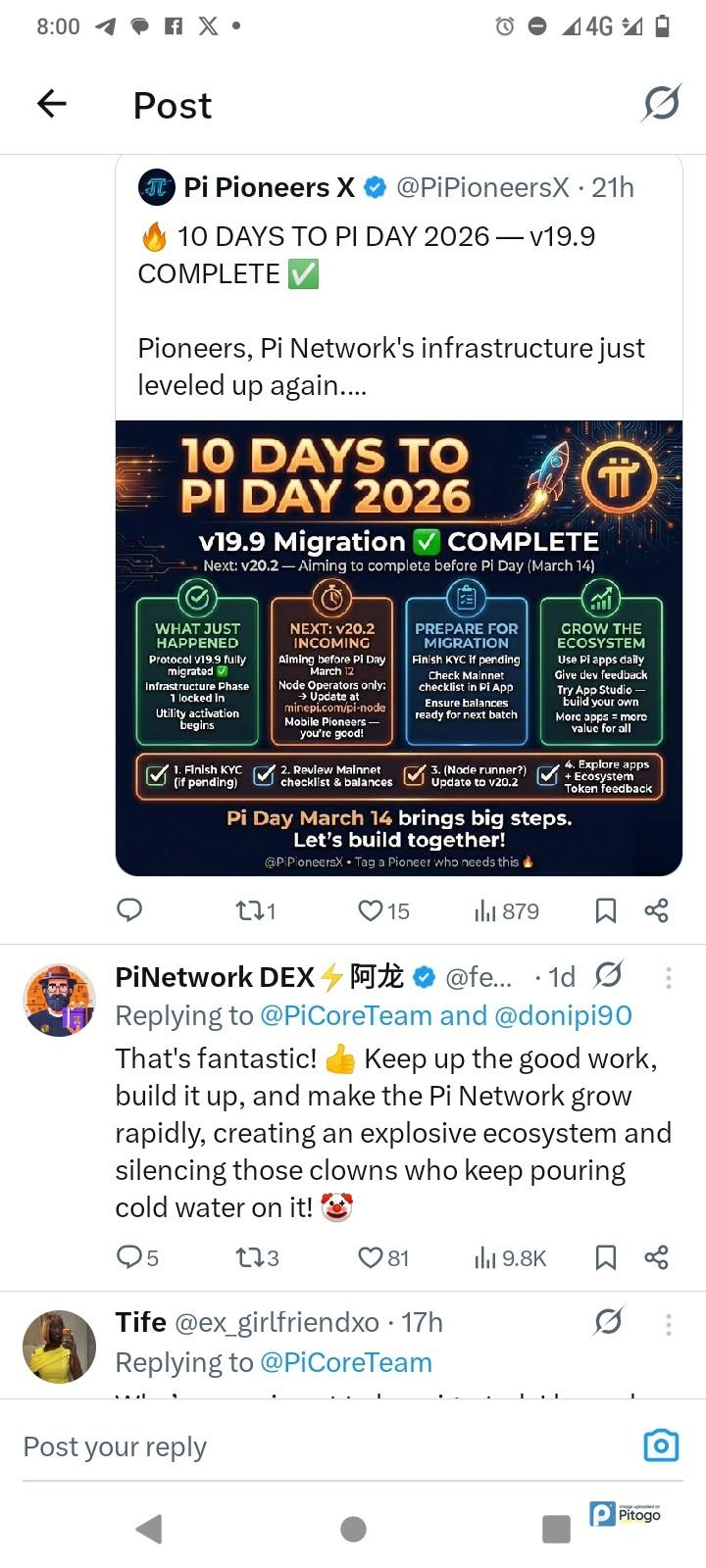
Task: Bookmark the Pi Pioneers X post
Action: [x=606, y=910]
